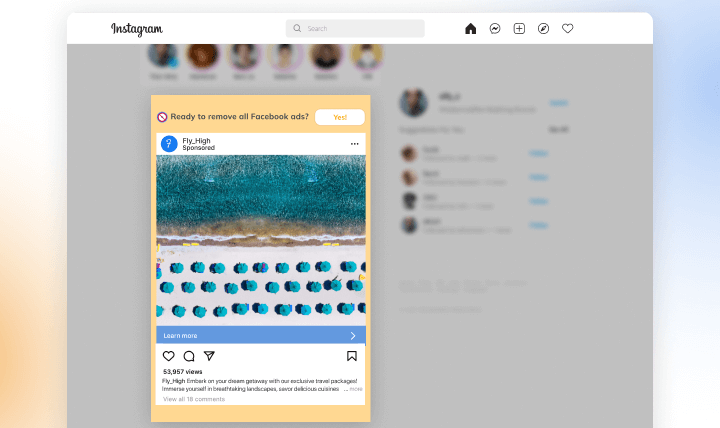Open comments via speech bubble icon
Screen dimensions: 720x428
(x=189, y=356)
